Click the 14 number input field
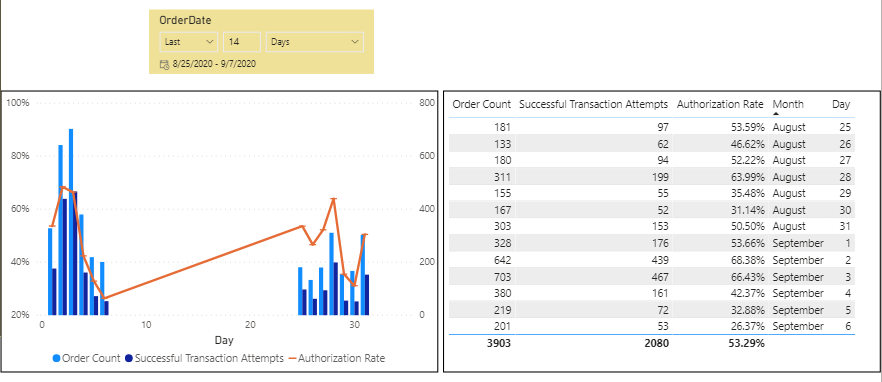The width and height of the screenshot is (882, 382). [x=242, y=42]
